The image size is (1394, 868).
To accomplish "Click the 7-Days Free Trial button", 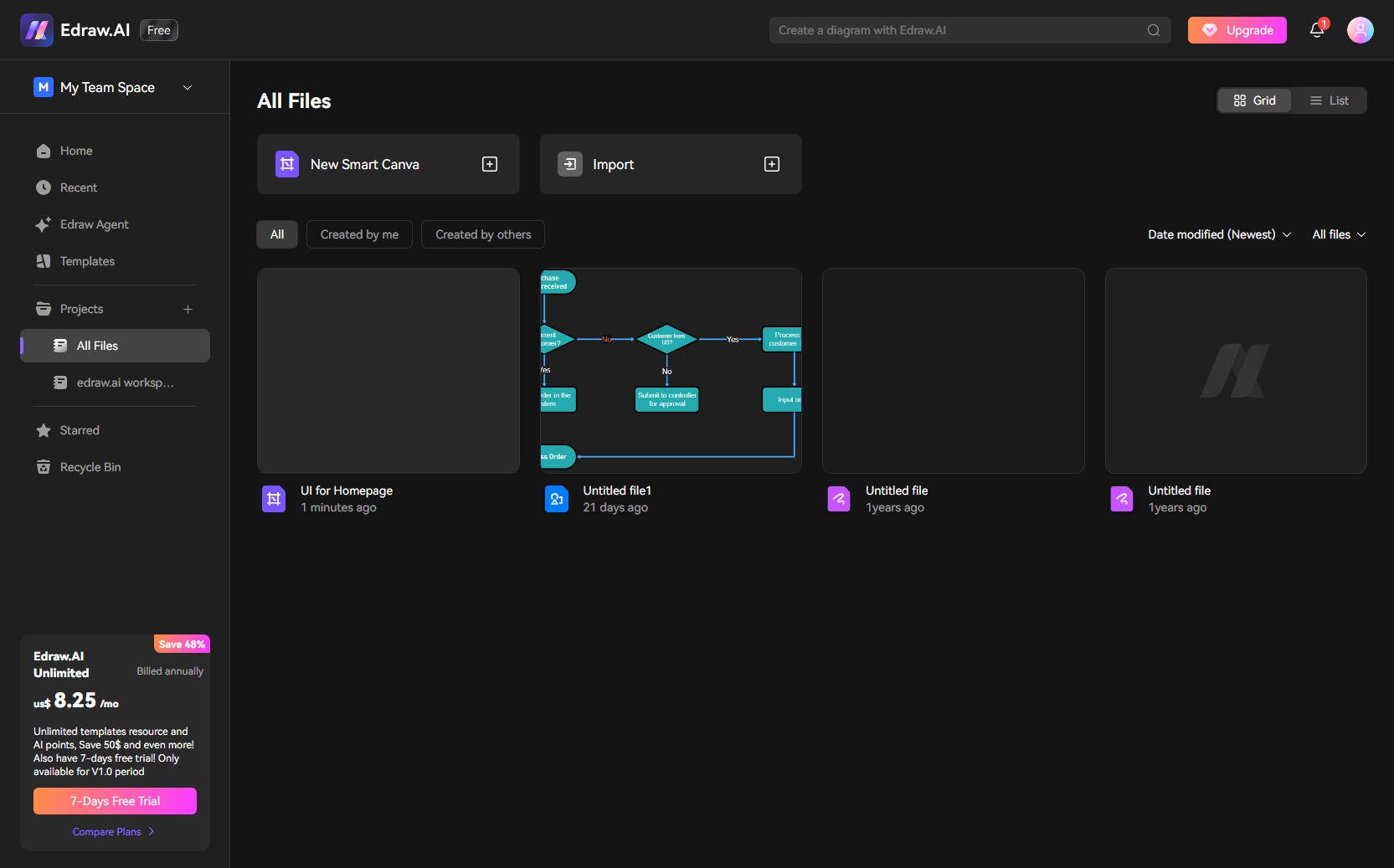I will [x=115, y=801].
